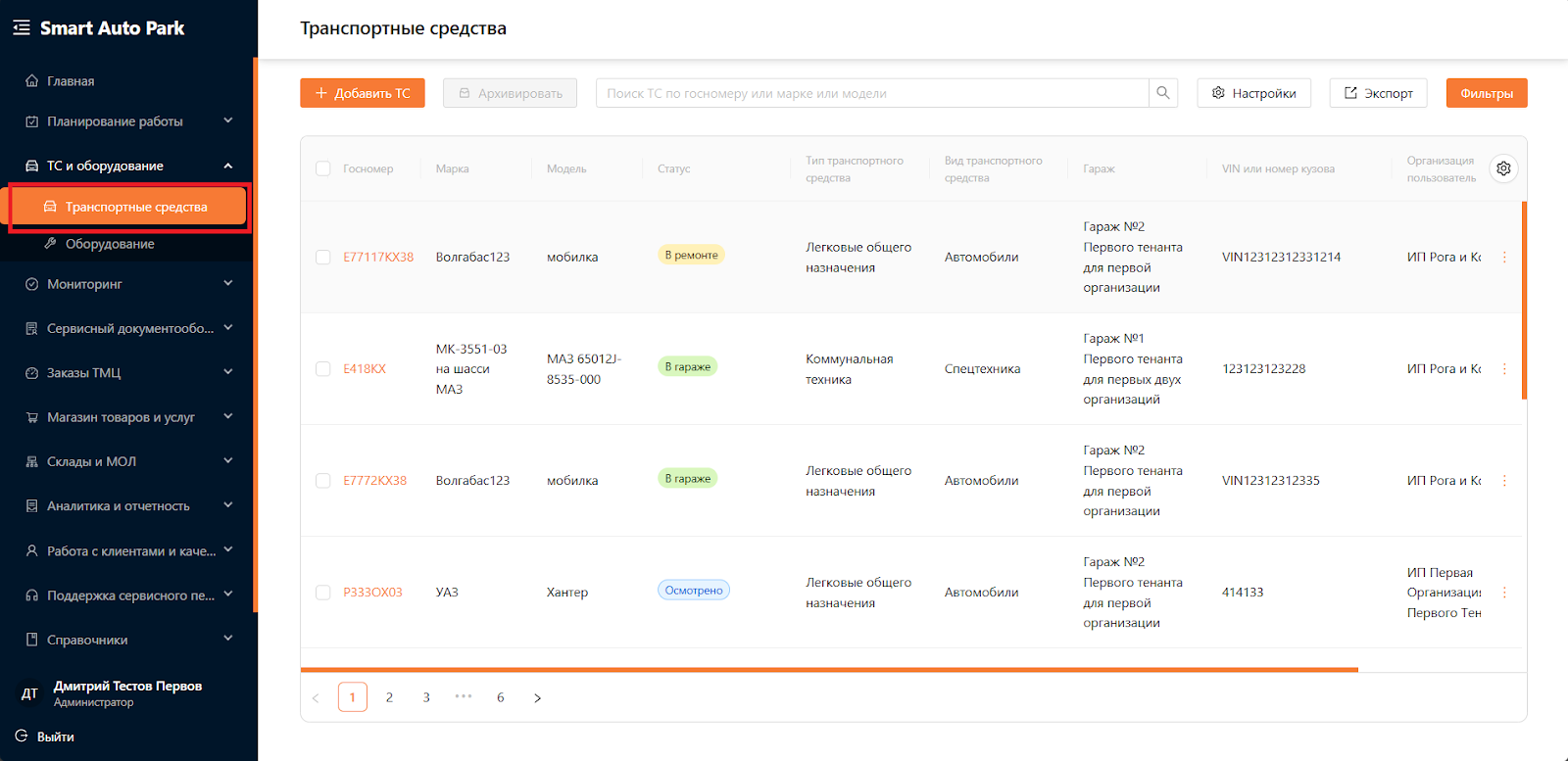Focus the vehicle search input field
The width and height of the screenshot is (1568, 761).
click(x=872, y=93)
